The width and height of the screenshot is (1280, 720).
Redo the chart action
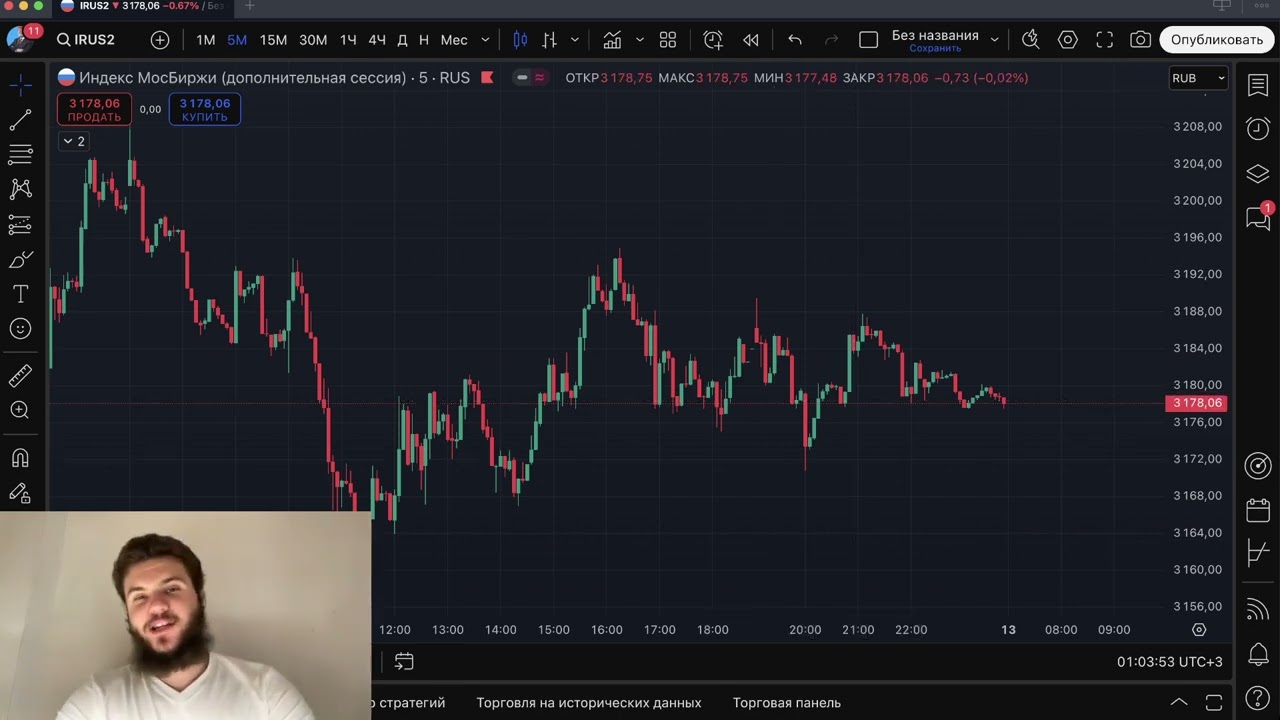pos(831,40)
